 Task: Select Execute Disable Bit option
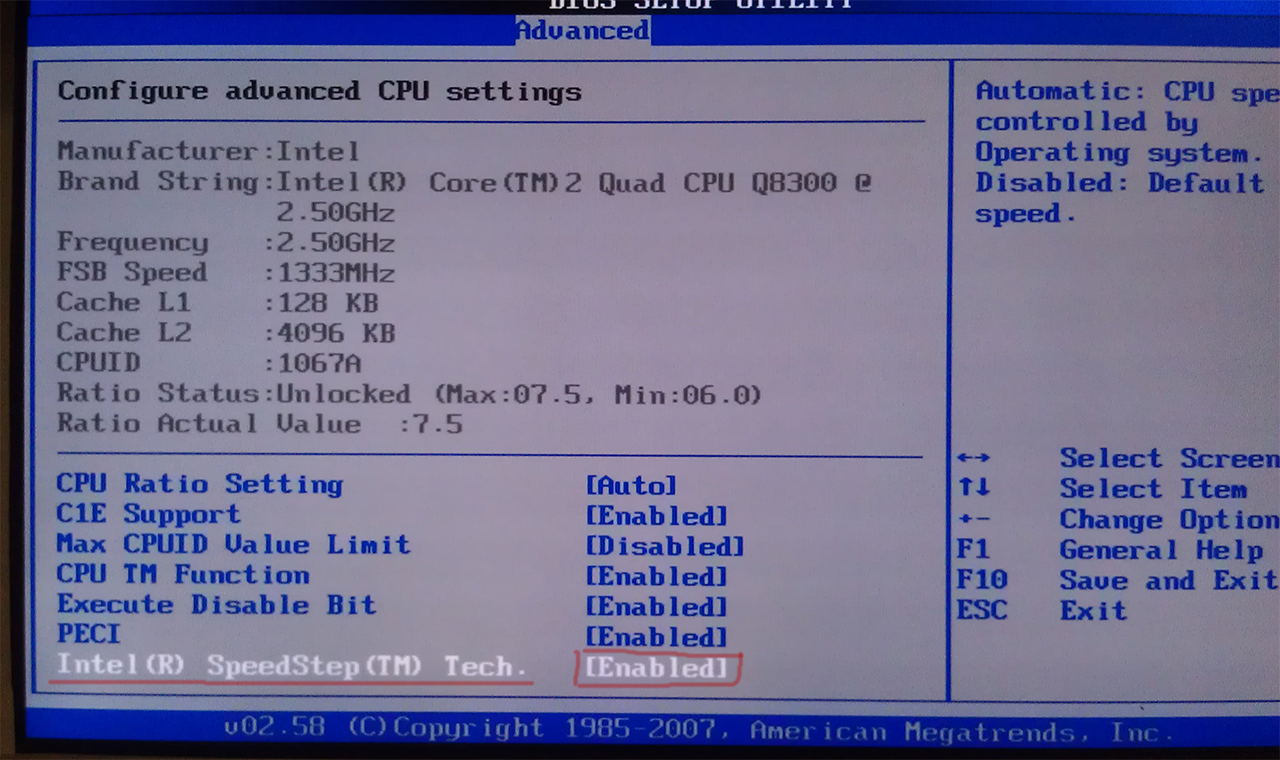(216, 605)
